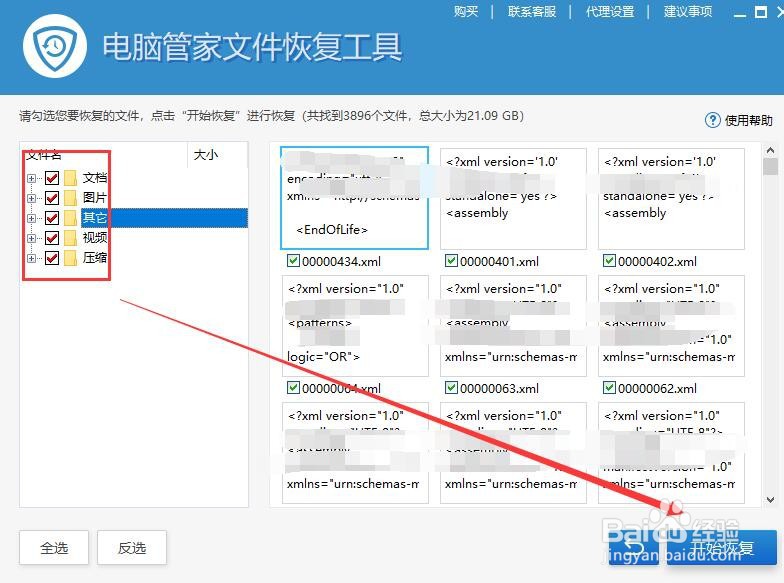Select the logic="OR" preview thumbnail
The image size is (784, 583).
[x=355, y=326]
